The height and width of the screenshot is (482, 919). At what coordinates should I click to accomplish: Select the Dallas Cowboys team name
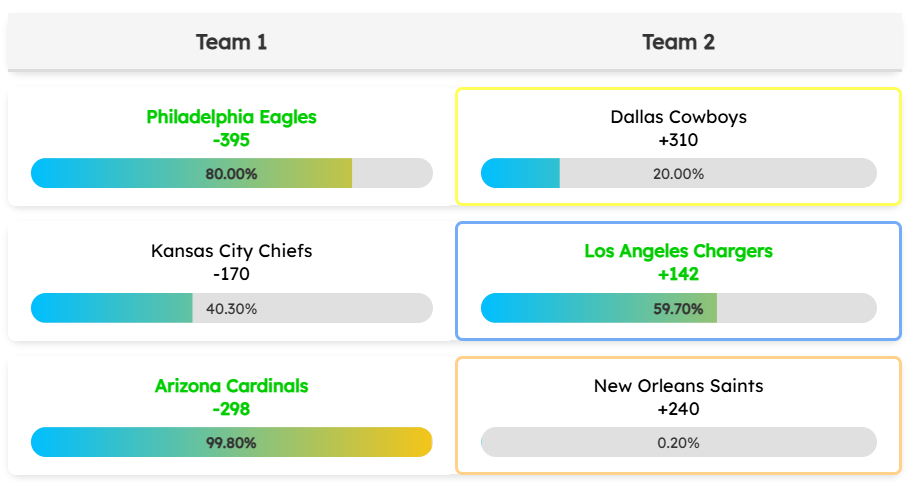coord(678,117)
